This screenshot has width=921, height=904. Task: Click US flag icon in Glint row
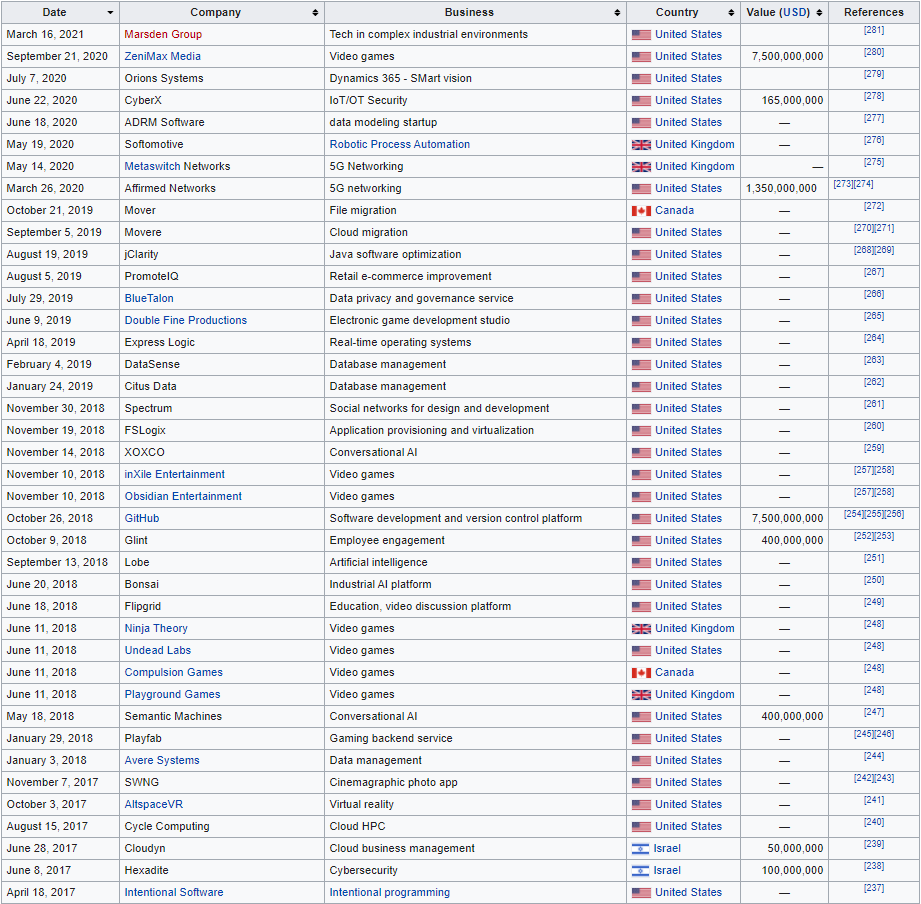click(x=641, y=540)
